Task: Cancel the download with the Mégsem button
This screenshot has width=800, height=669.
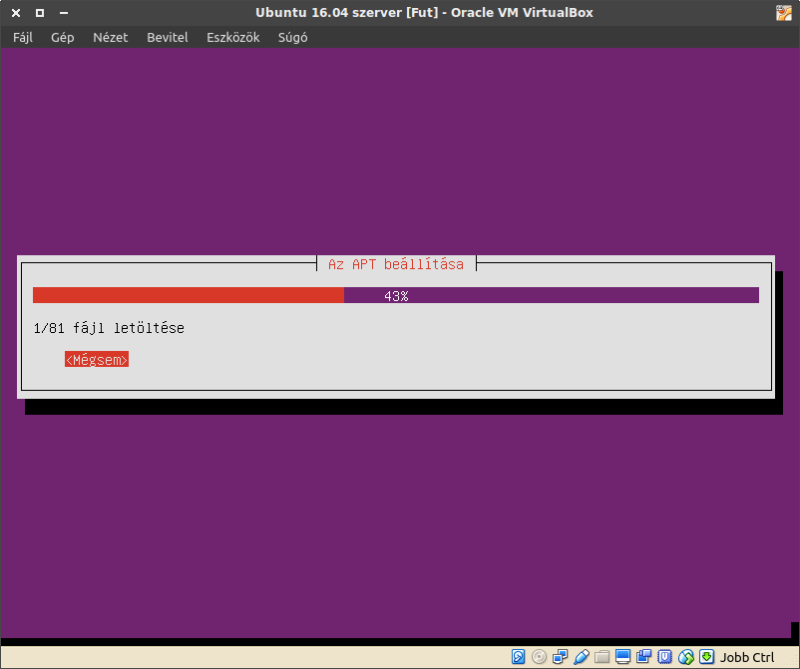Action: coord(96,359)
